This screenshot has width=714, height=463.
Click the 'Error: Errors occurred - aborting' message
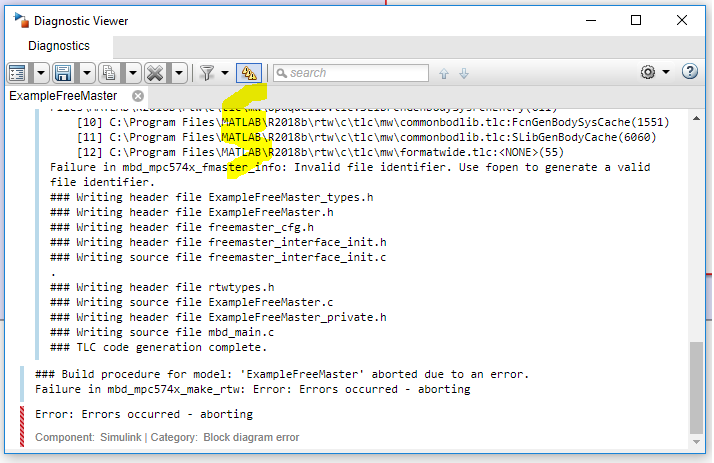pos(144,414)
